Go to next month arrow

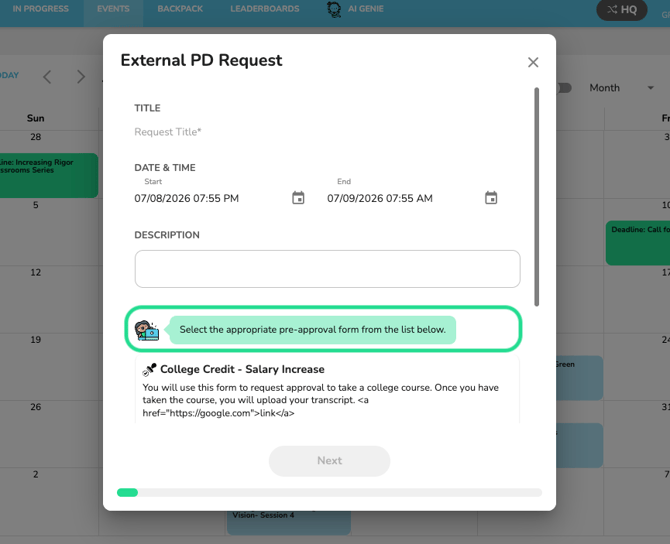point(81,77)
